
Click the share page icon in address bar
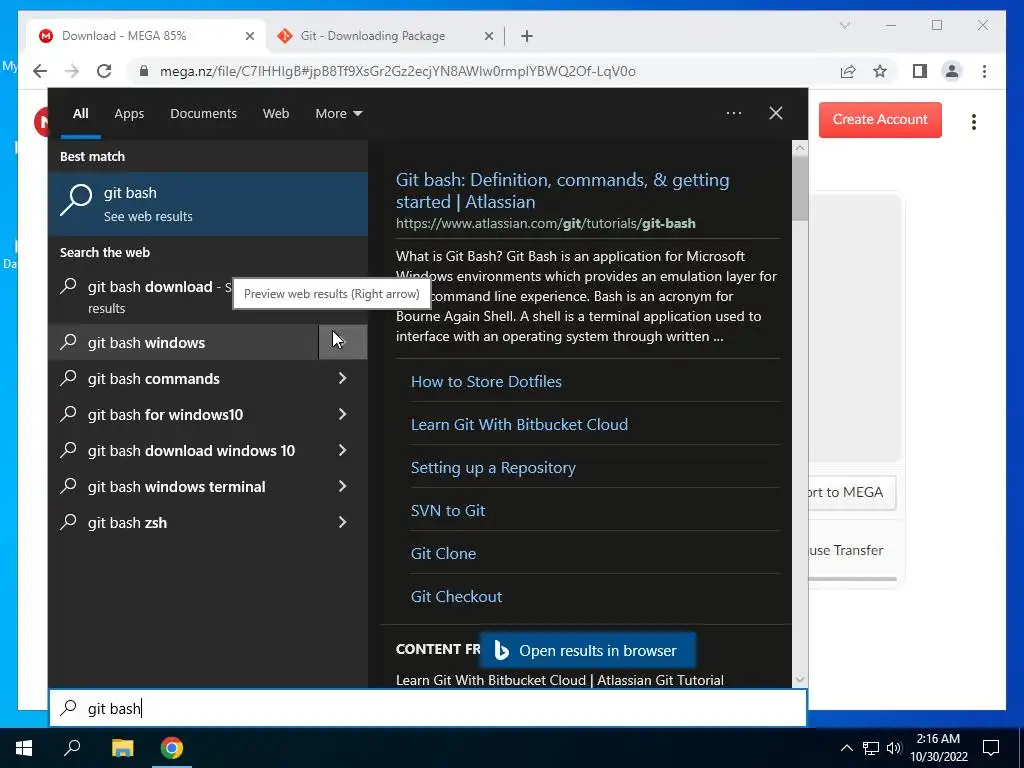[848, 71]
